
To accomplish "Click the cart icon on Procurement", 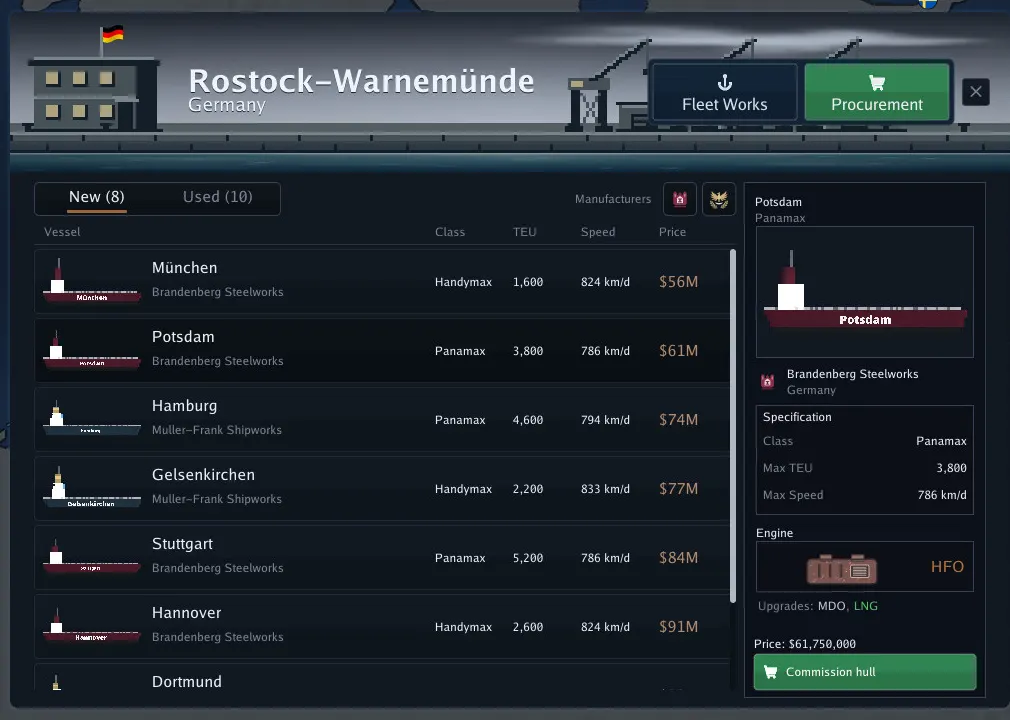I will pyautogui.click(x=877, y=82).
